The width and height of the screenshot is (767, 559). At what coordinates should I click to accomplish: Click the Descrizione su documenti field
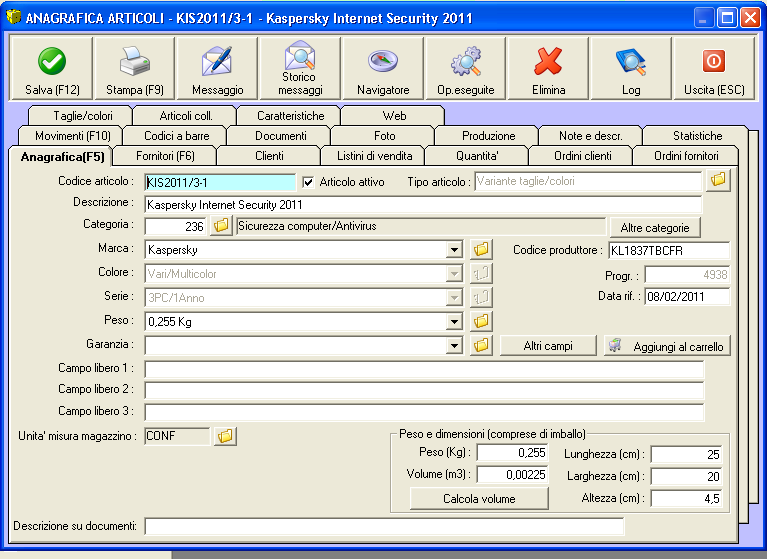(x=384, y=526)
